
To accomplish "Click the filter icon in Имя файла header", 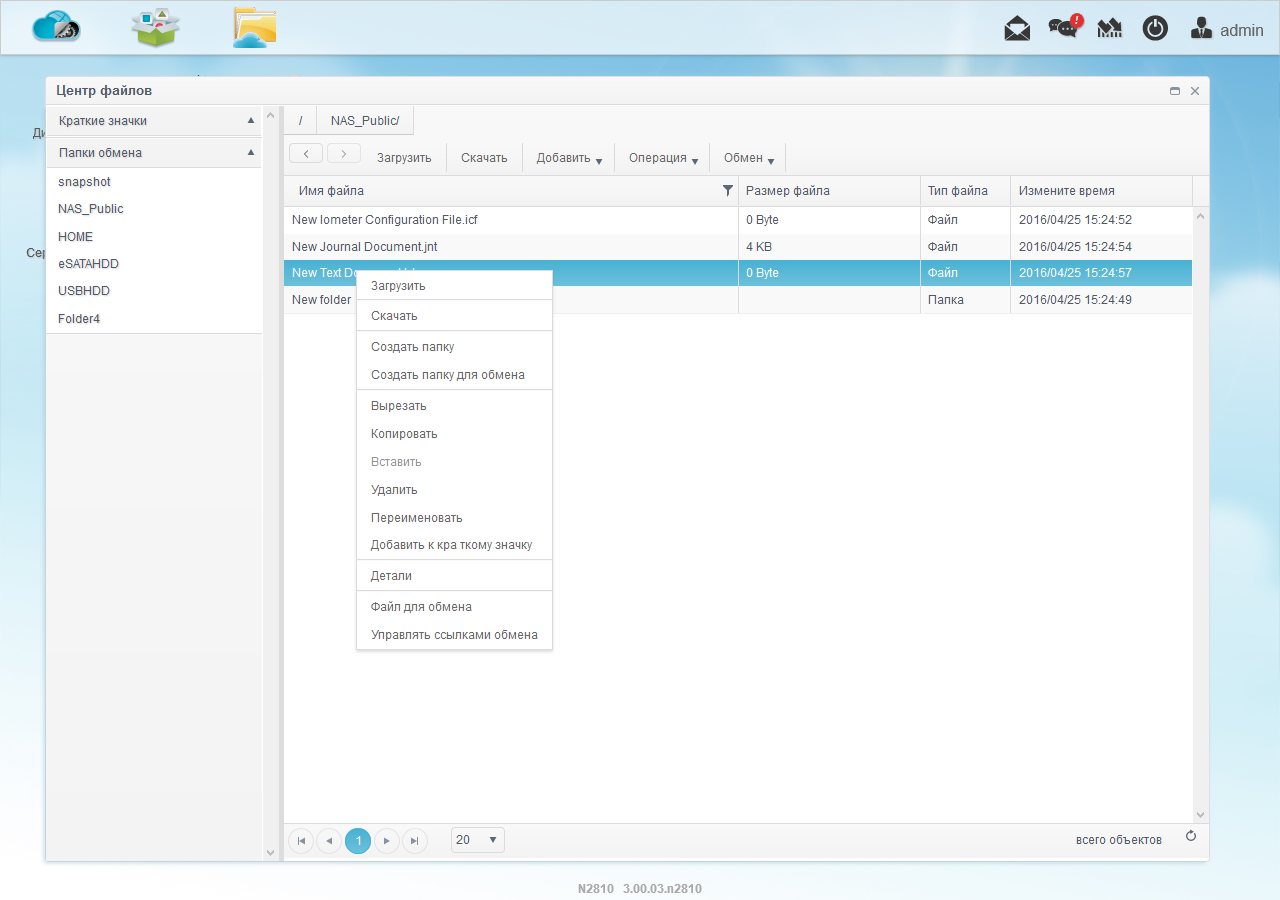I will (x=728, y=190).
